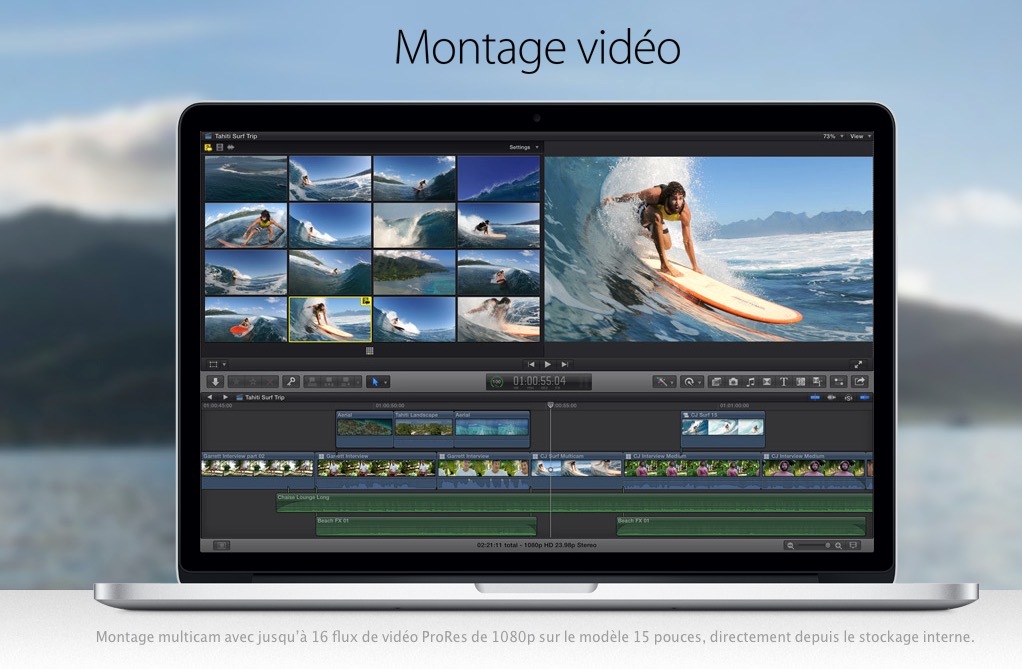The height and width of the screenshot is (669, 1022).
Task: Go back in timeline history arrow
Action: [x=210, y=397]
